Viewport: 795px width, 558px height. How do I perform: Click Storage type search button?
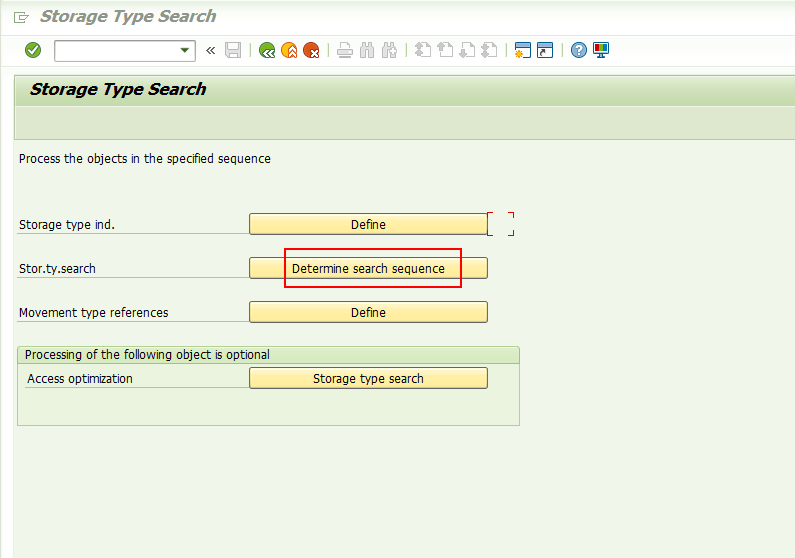click(368, 378)
